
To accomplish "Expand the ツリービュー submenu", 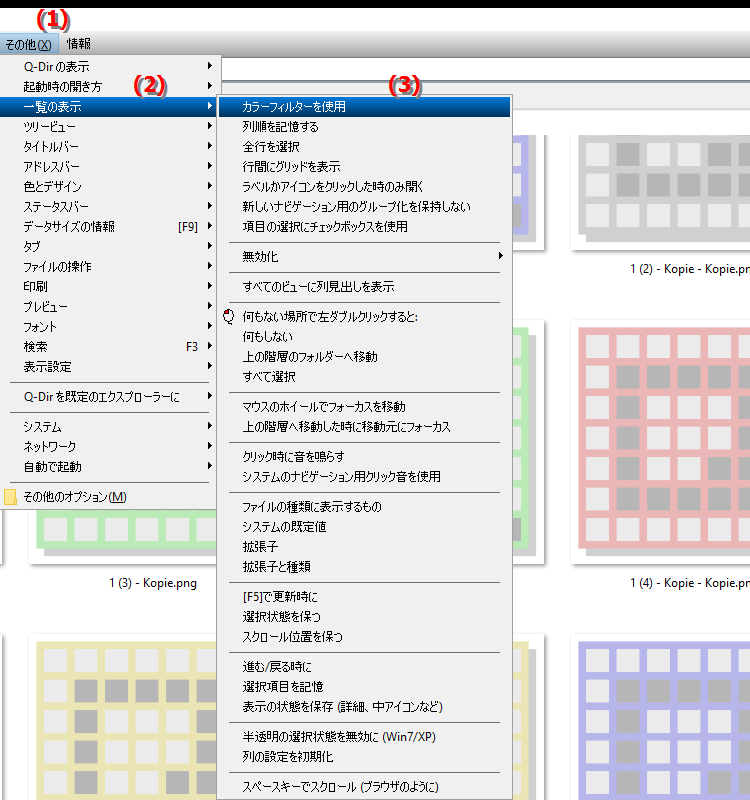I will click(110, 127).
